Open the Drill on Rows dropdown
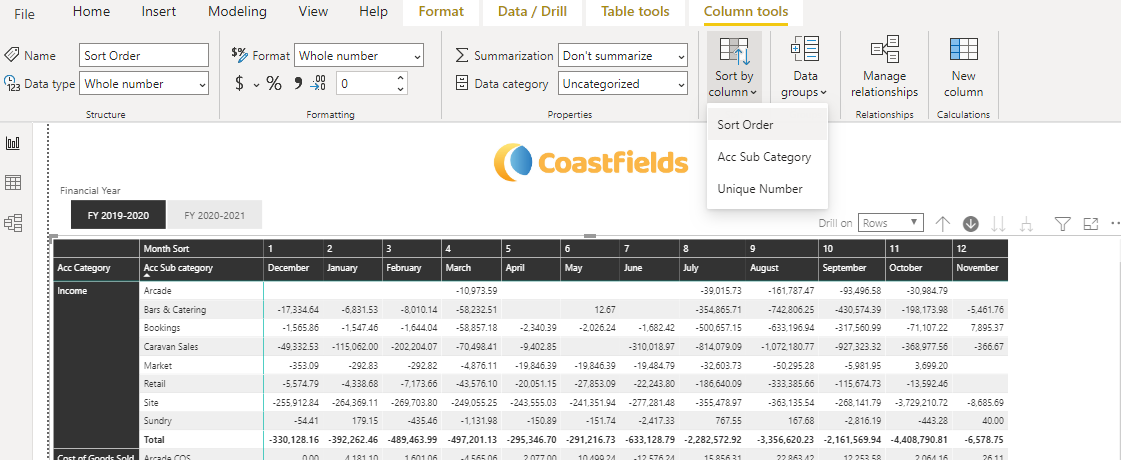Screen dimensions: 1121x460 click(x=891, y=223)
